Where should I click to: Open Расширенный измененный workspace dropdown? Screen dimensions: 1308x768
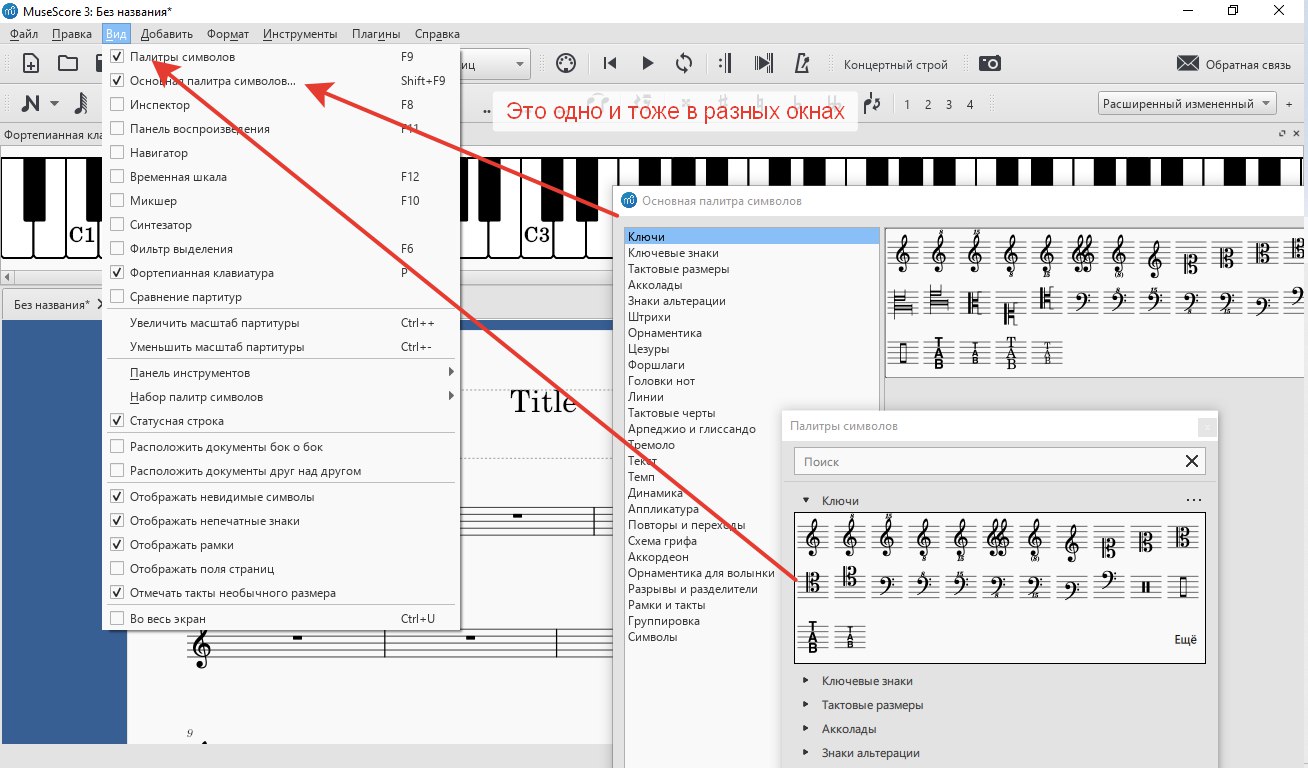[1187, 104]
